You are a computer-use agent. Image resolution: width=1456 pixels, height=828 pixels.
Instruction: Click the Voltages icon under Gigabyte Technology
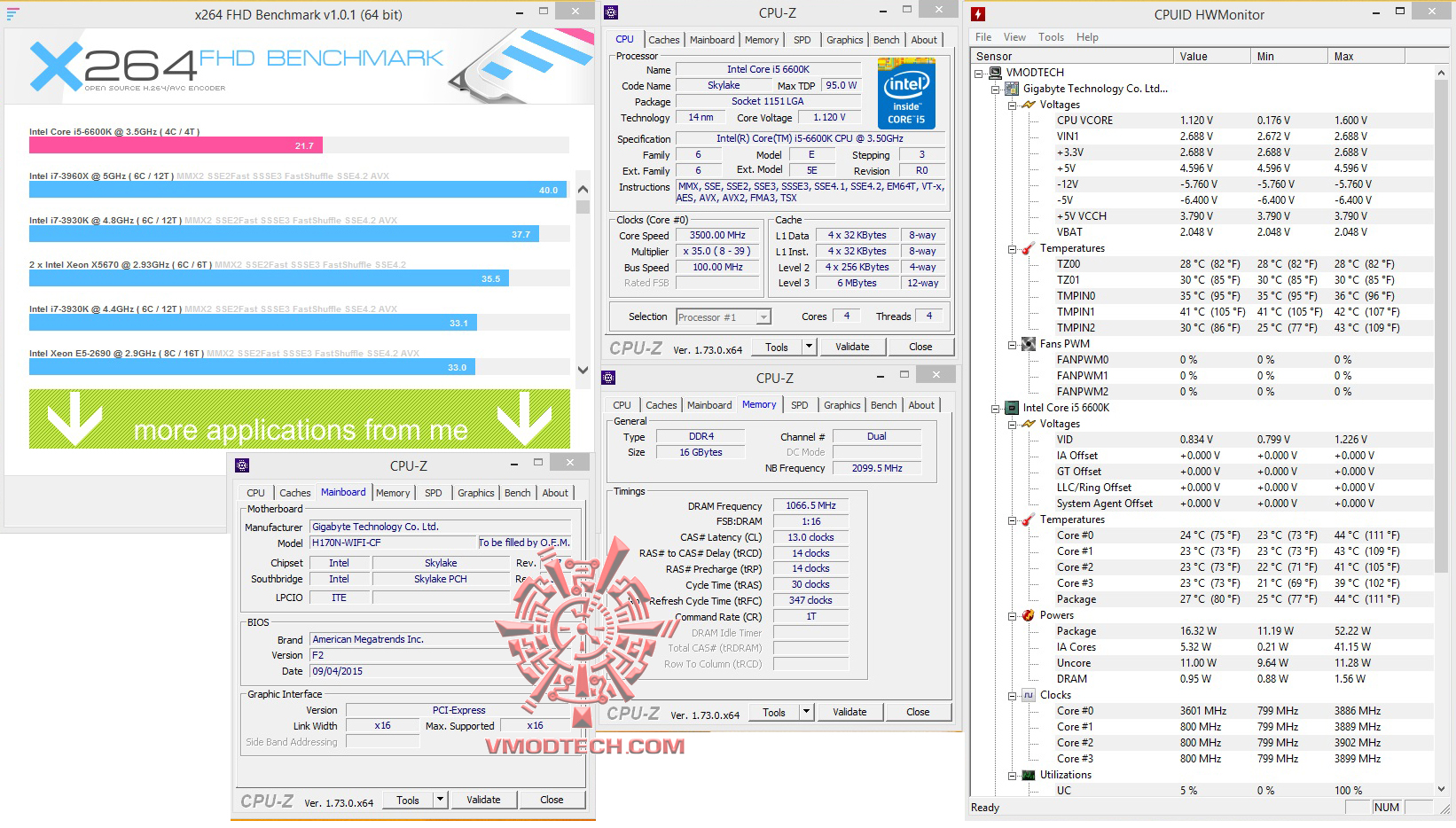click(x=1029, y=105)
